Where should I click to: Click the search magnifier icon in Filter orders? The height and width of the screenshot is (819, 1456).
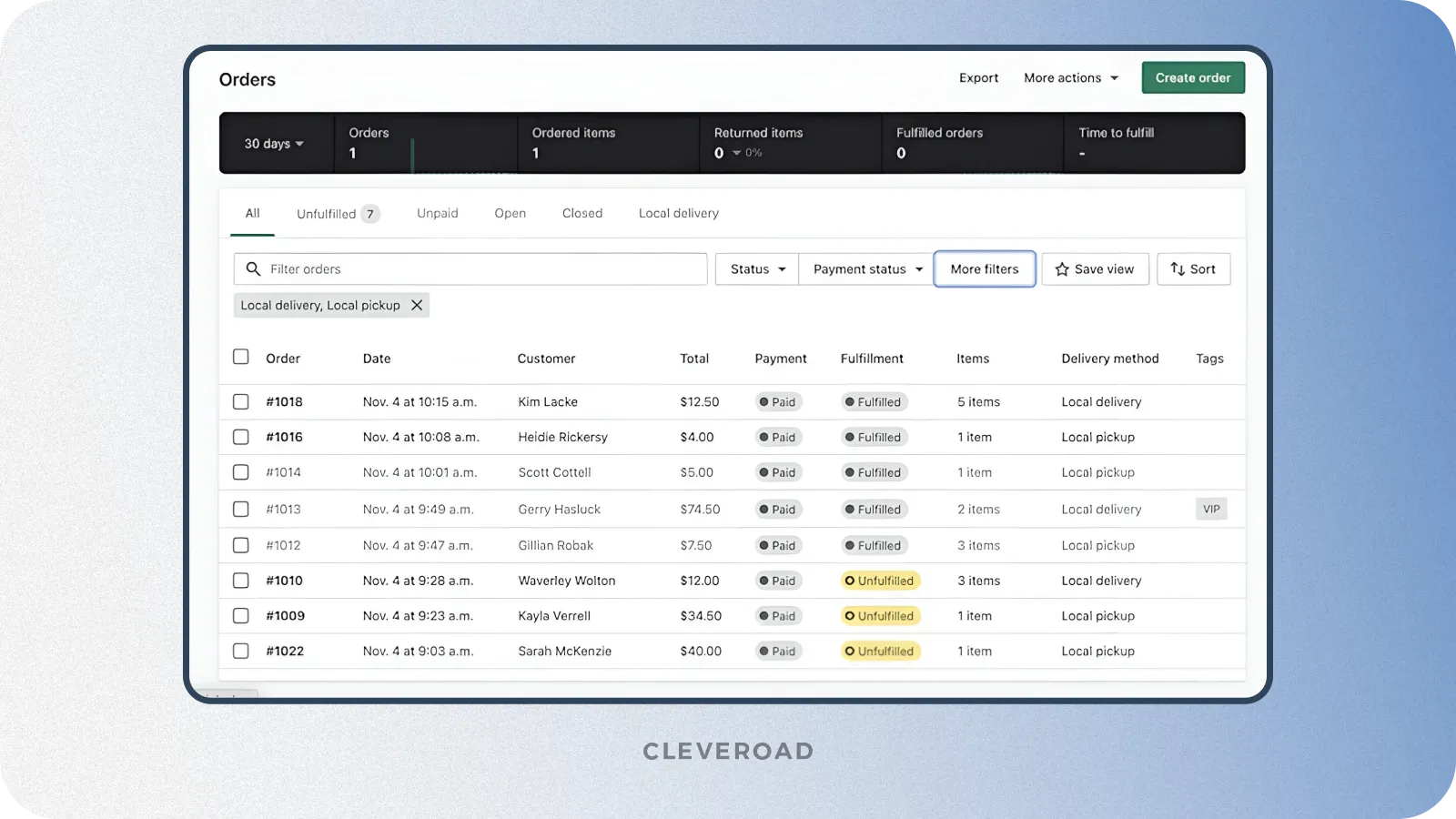[253, 269]
